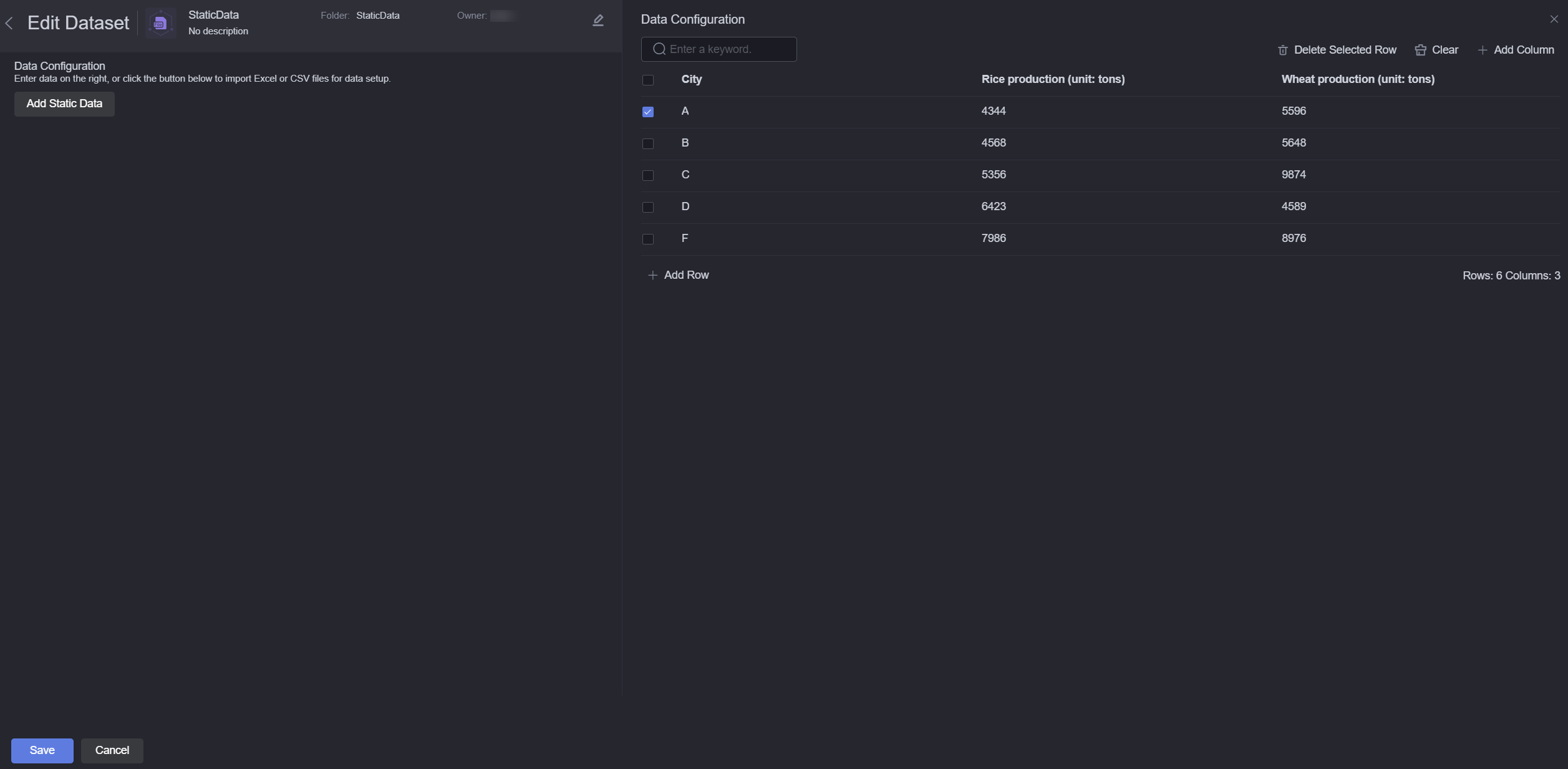The image size is (1568, 769).
Task: Select wheat value 9874
Action: click(x=1294, y=175)
